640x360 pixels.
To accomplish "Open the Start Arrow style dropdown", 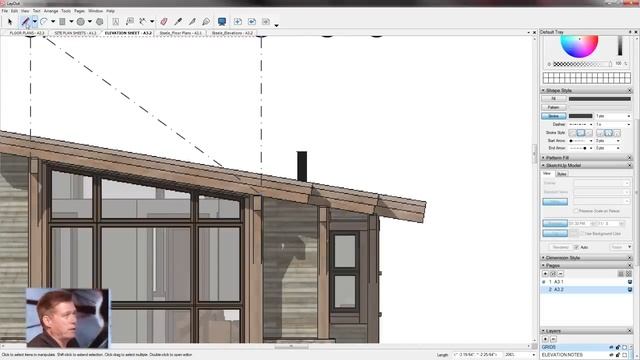I will pyautogui.click(x=591, y=141).
